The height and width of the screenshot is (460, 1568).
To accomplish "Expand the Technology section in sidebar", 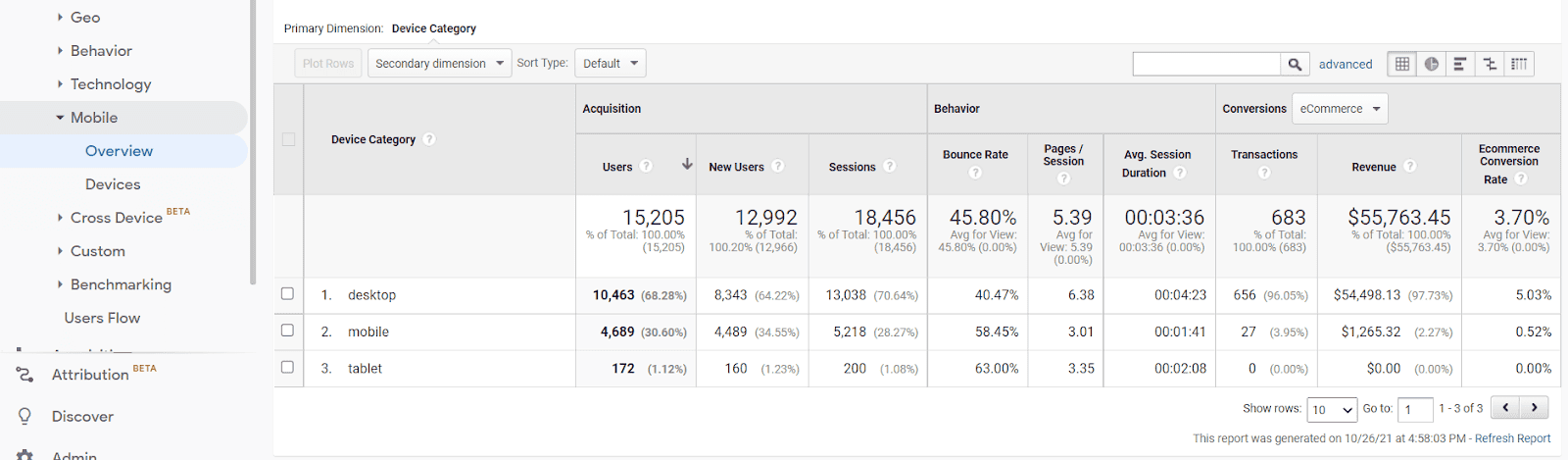I will click(x=111, y=84).
